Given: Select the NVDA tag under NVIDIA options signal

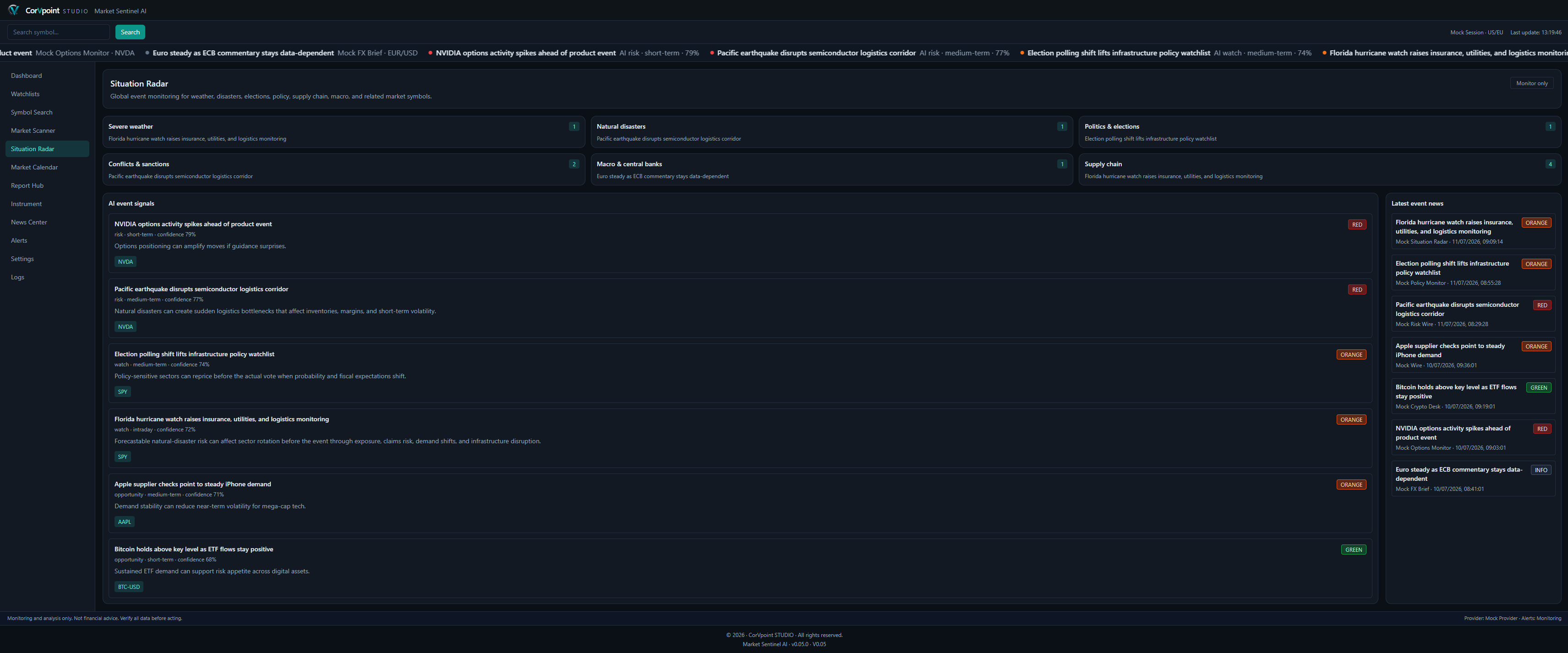Looking at the screenshot, I should pyautogui.click(x=126, y=261).
